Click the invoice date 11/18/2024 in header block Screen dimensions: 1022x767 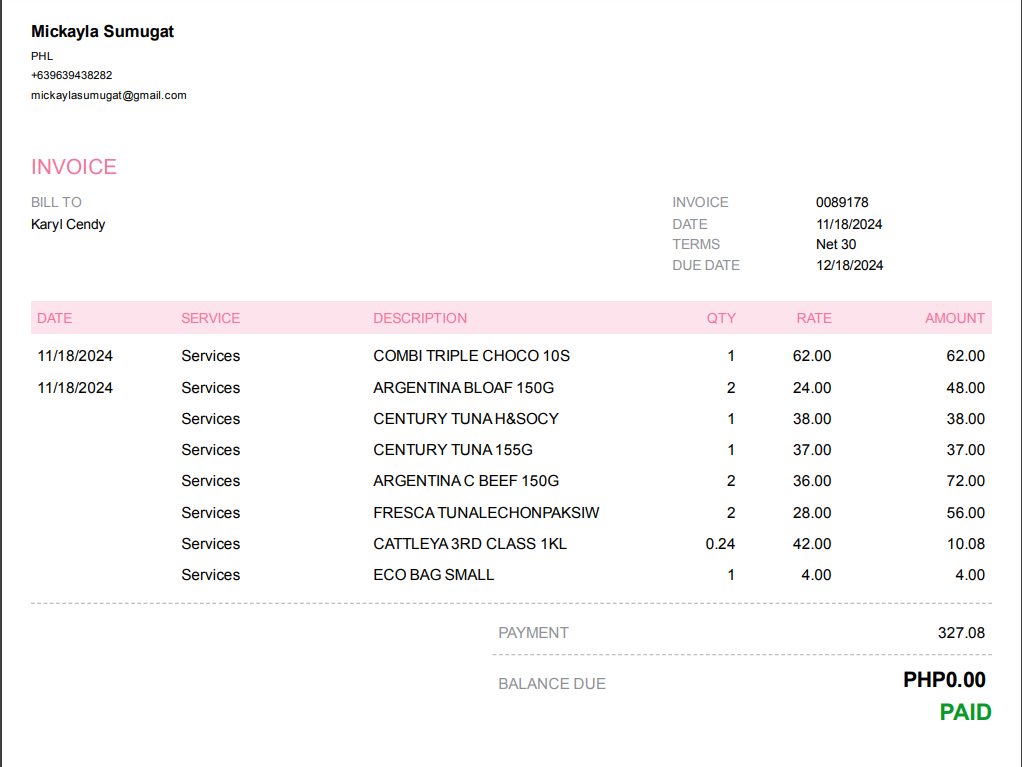pyautogui.click(x=849, y=224)
